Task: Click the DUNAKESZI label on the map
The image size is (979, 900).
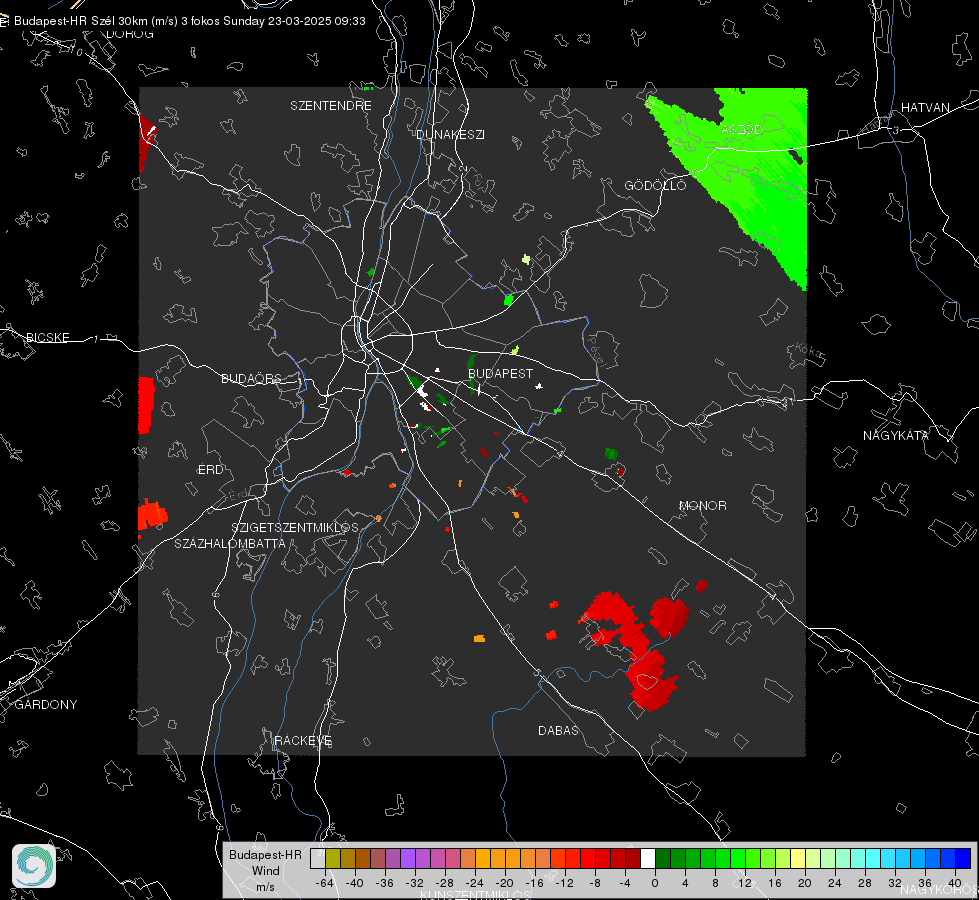Action: pyautogui.click(x=450, y=135)
